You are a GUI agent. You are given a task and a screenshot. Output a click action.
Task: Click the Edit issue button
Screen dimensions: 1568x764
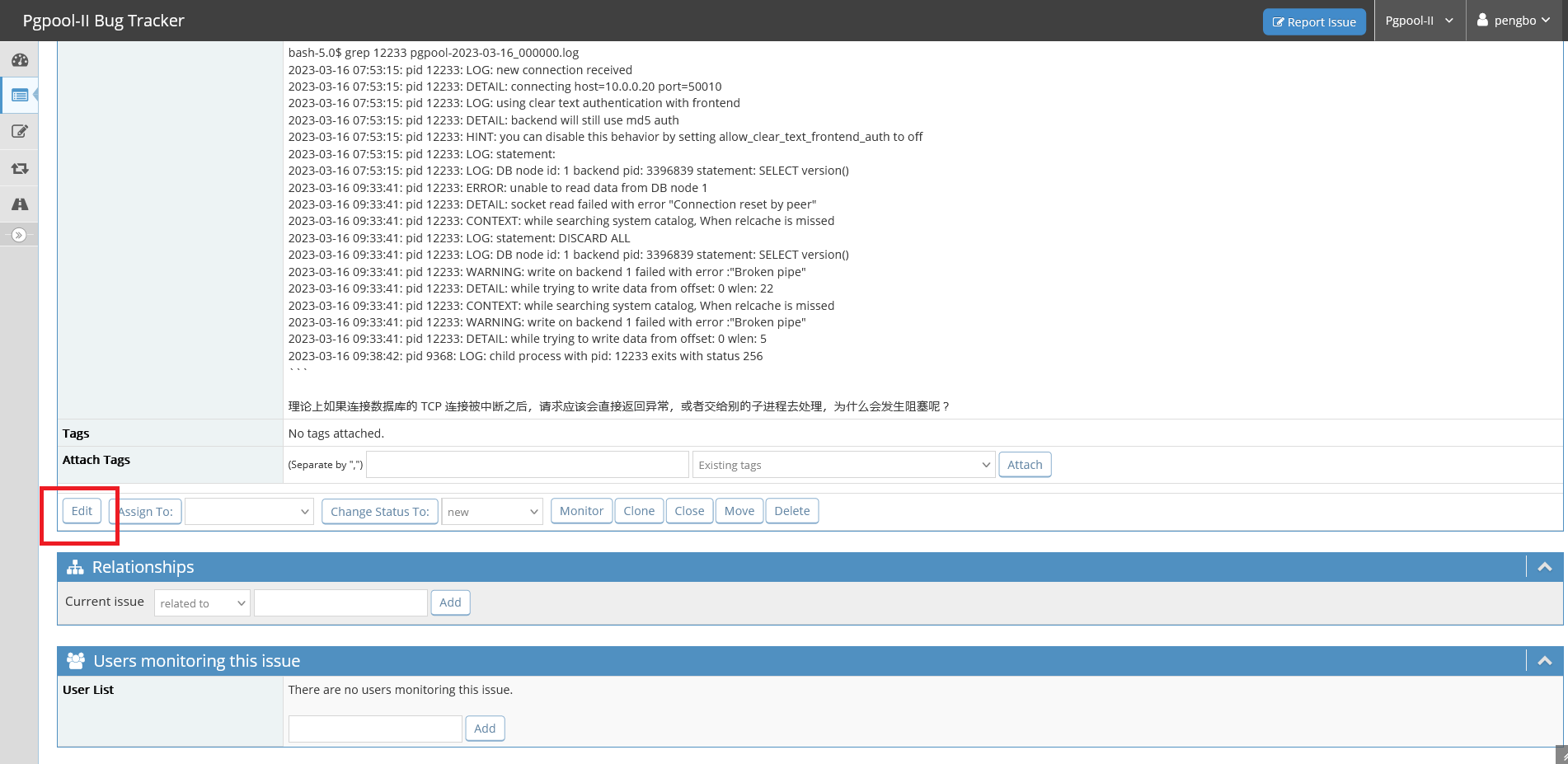tap(82, 511)
